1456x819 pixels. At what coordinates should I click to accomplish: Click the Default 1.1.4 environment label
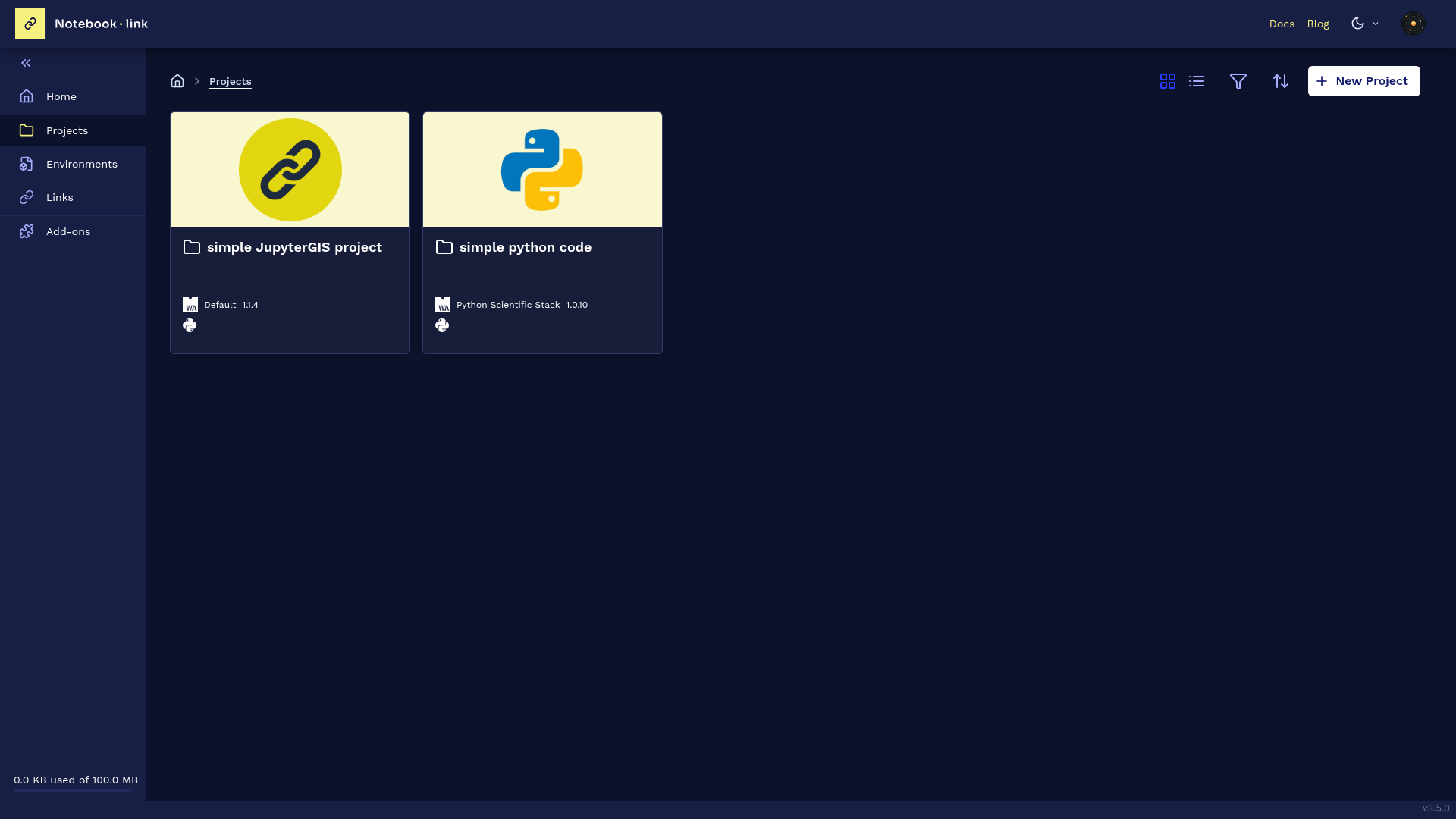tap(231, 305)
